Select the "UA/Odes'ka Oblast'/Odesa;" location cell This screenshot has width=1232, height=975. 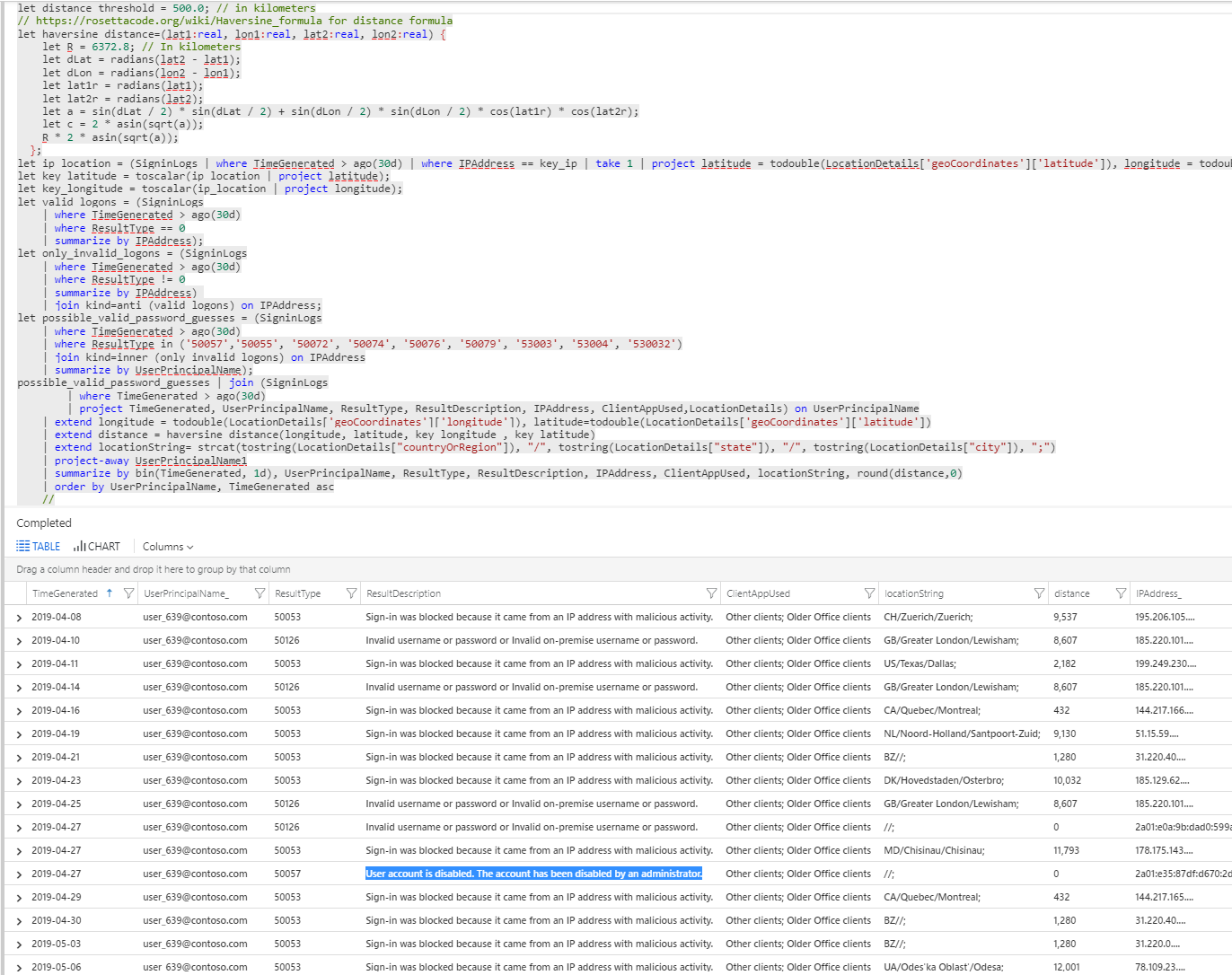[x=944, y=967]
